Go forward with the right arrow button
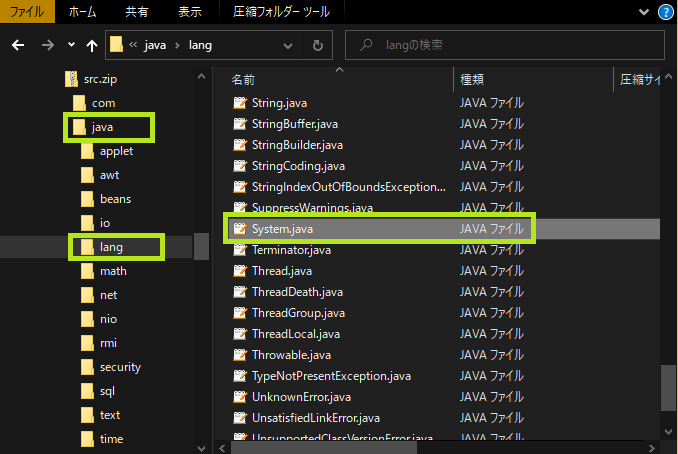The height and width of the screenshot is (454, 678). [x=48, y=45]
